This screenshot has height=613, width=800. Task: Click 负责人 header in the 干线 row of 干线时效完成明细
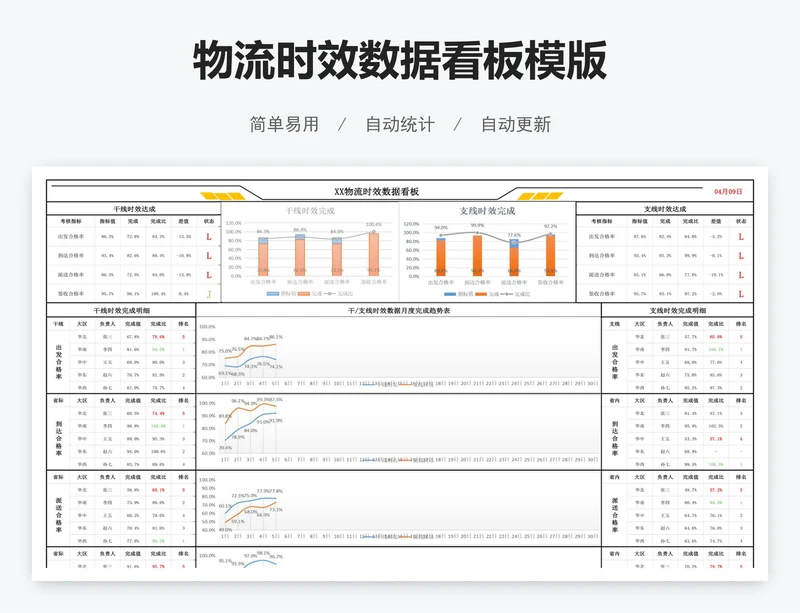(x=107, y=324)
